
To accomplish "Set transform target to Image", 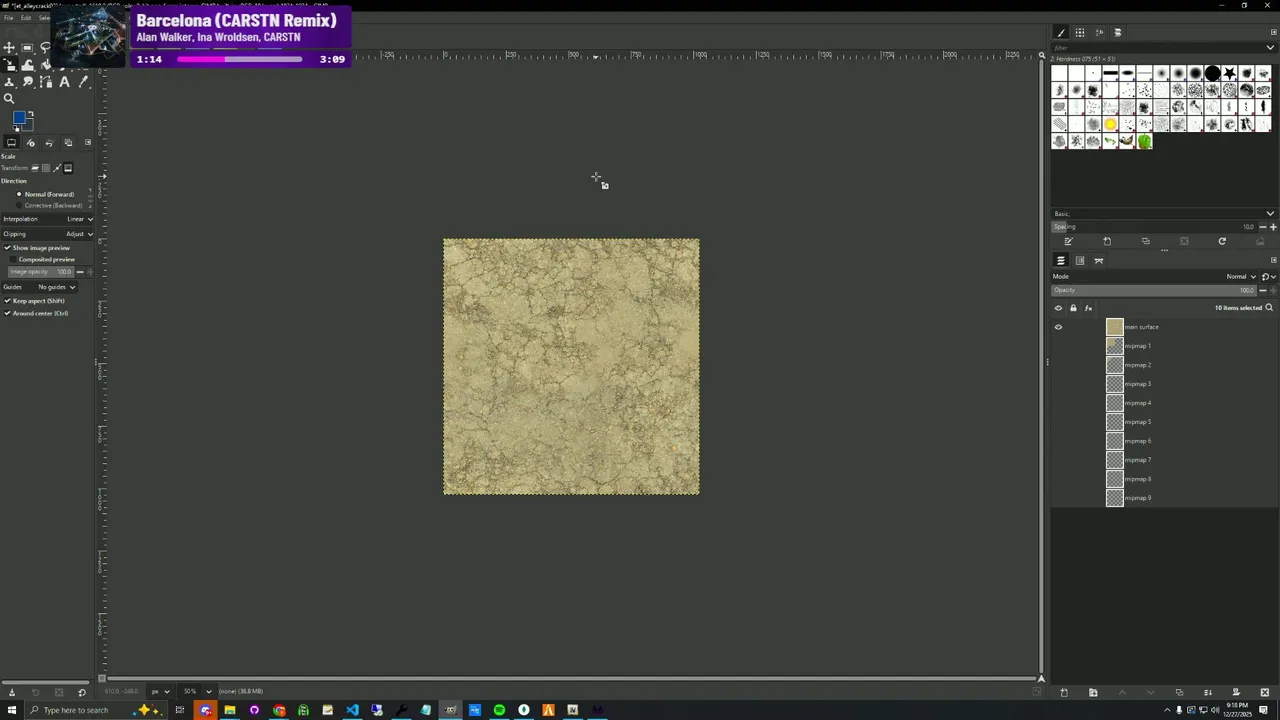I will click(68, 168).
